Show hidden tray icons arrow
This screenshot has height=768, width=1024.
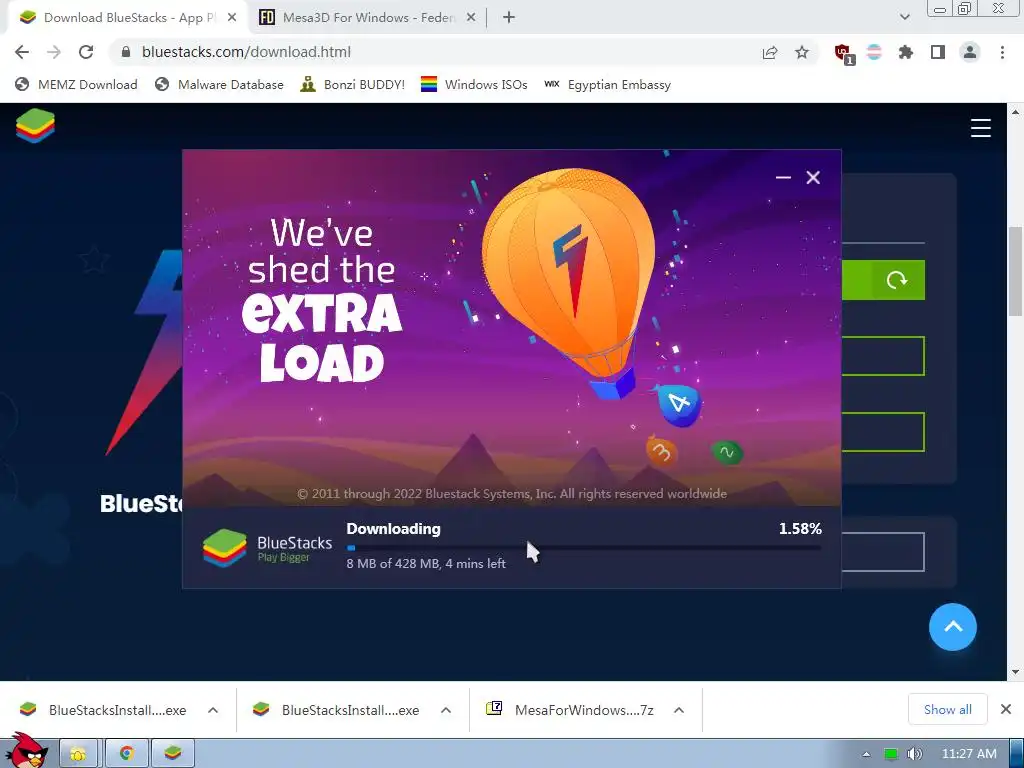pos(867,754)
